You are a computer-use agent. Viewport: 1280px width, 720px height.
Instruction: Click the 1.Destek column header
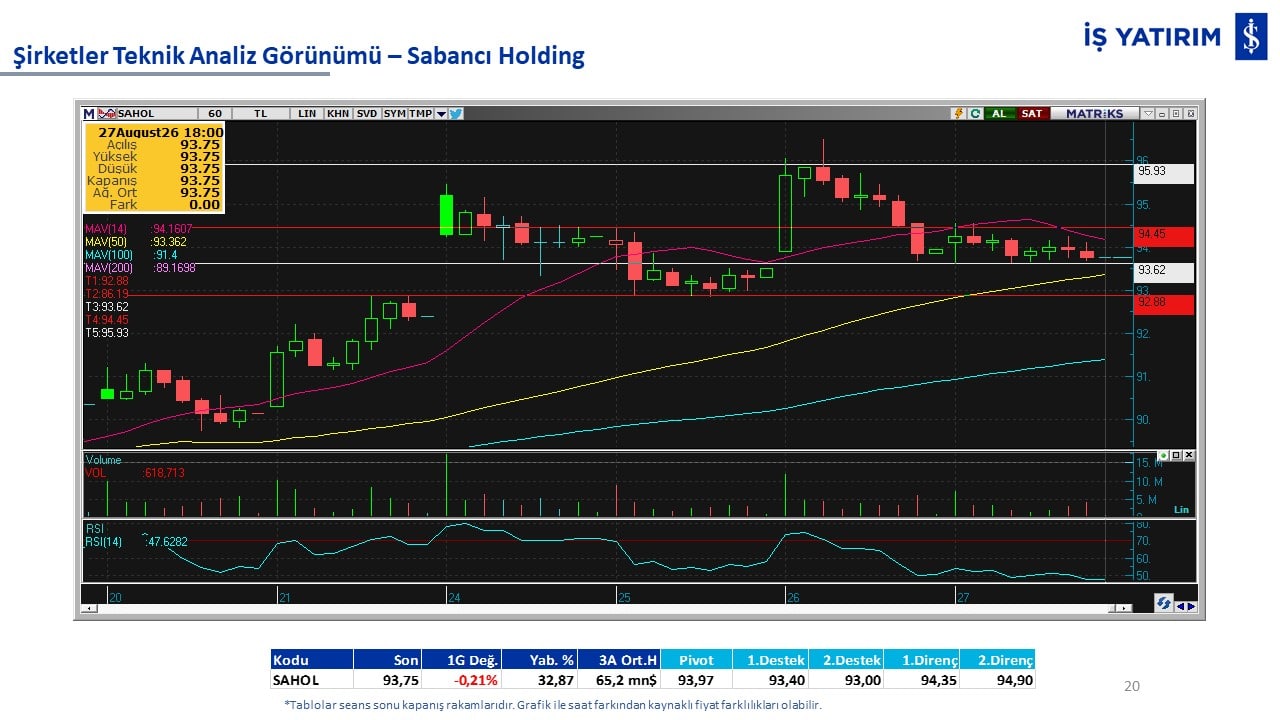click(770, 660)
